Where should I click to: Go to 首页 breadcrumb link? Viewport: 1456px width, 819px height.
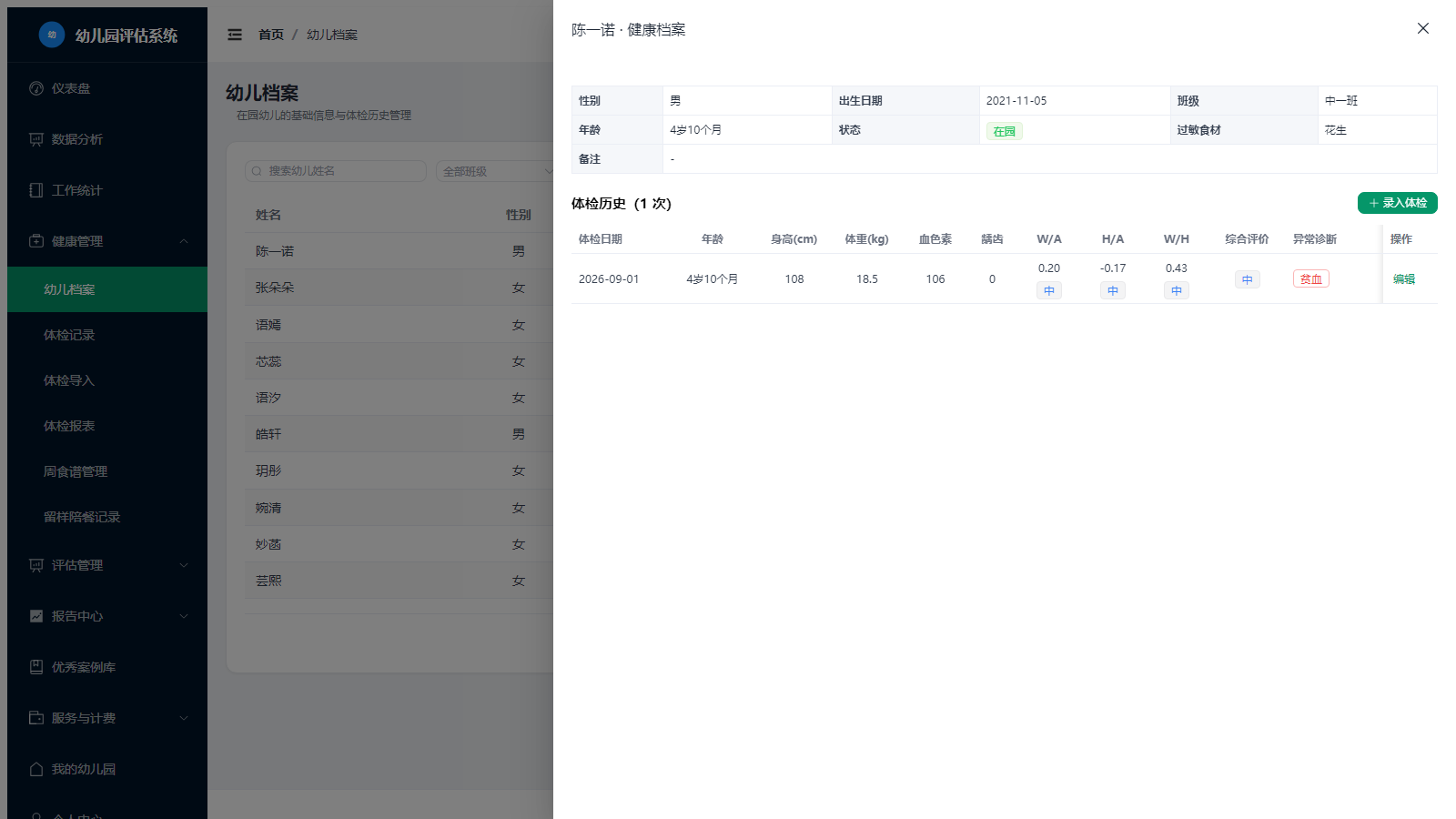pyautogui.click(x=271, y=35)
